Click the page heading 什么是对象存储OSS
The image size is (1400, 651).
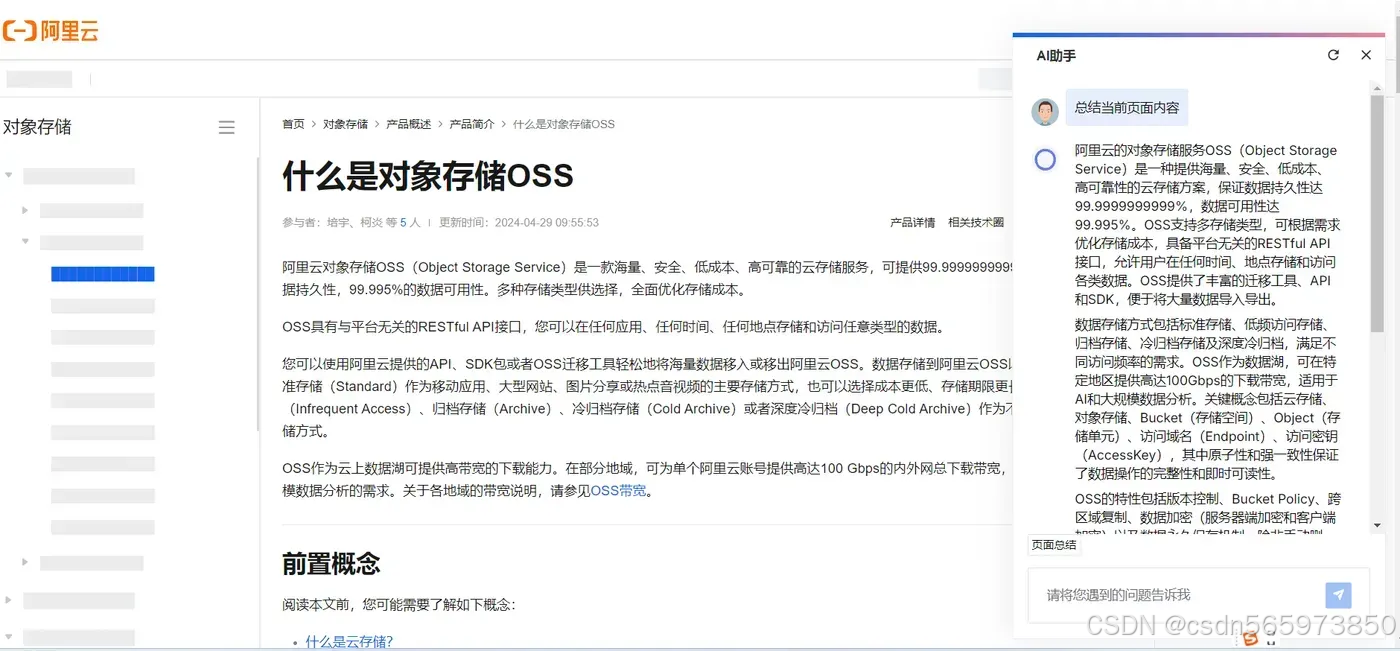(x=428, y=176)
